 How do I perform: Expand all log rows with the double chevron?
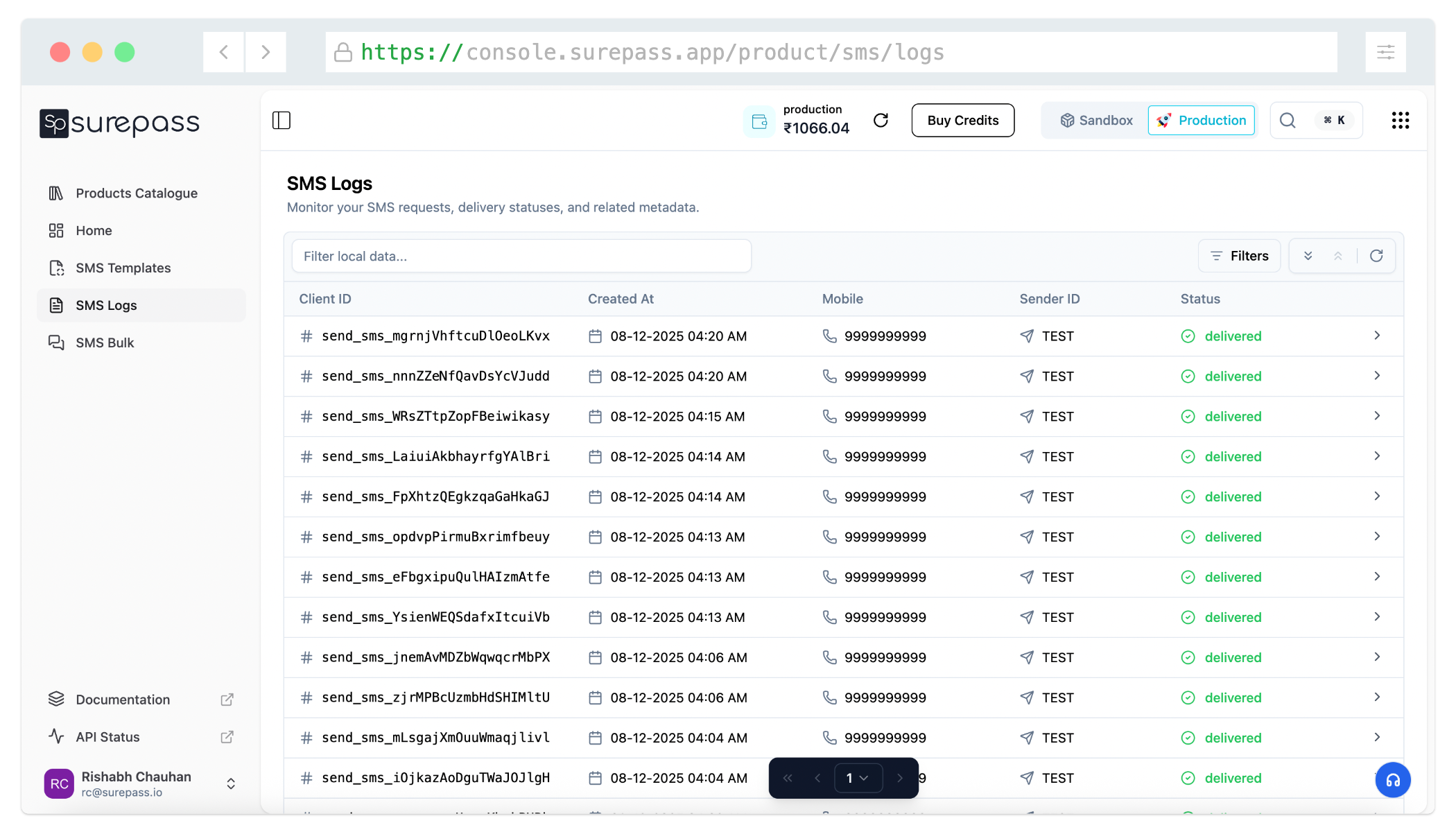tap(1309, 255)
